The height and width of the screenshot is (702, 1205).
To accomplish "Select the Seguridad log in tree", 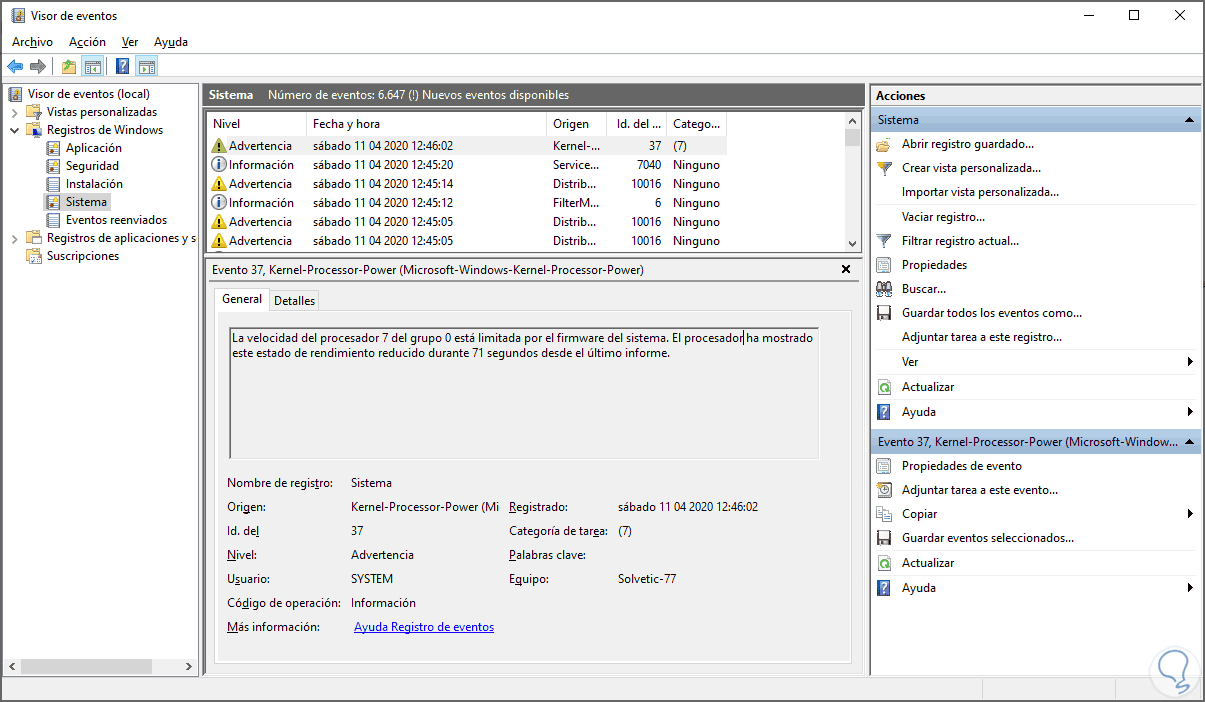I will (x=92, y=166).
